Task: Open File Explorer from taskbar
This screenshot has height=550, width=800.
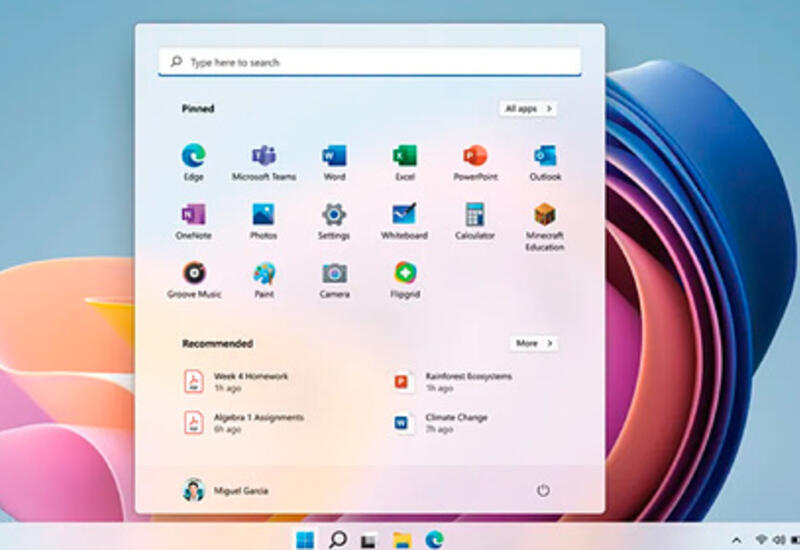Action: [x=402, y=540]
